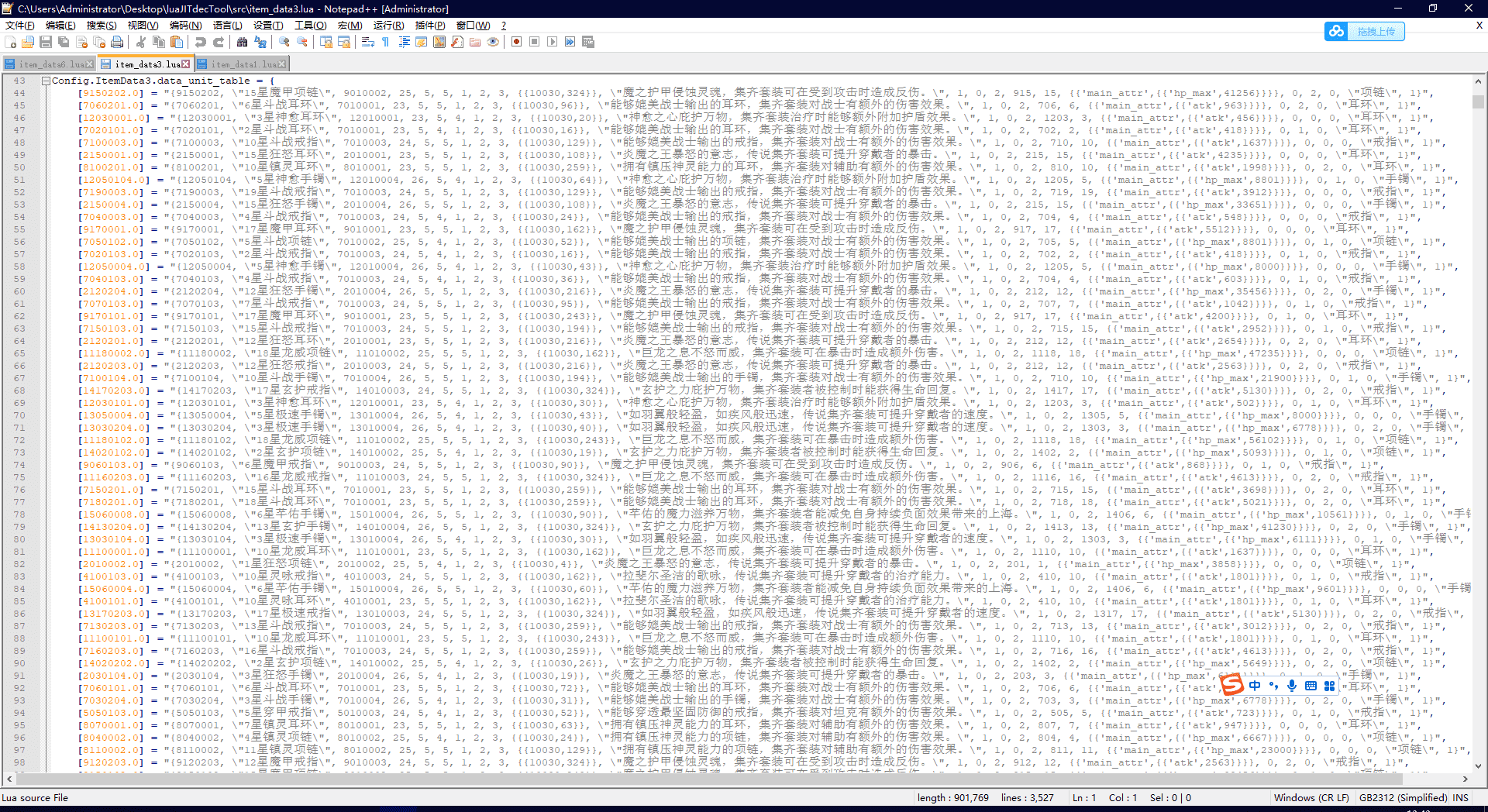The image size is (1488, 812).
Task: Open the 设置(T) menu
Action: 268,26
